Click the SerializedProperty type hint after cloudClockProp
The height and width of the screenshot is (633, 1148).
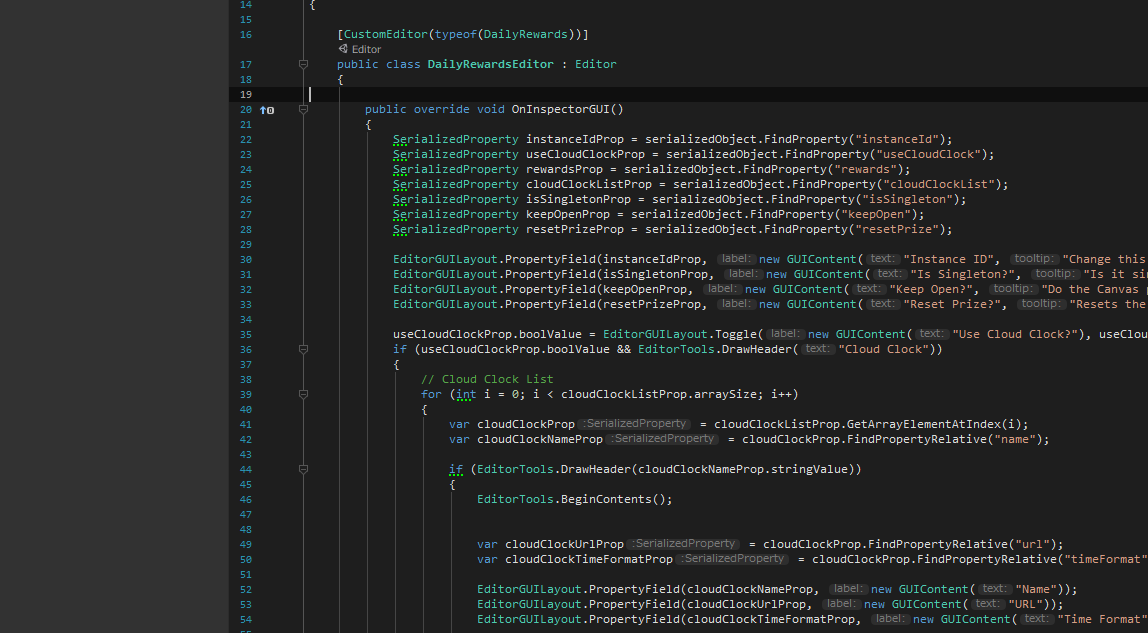click(636, 424)
